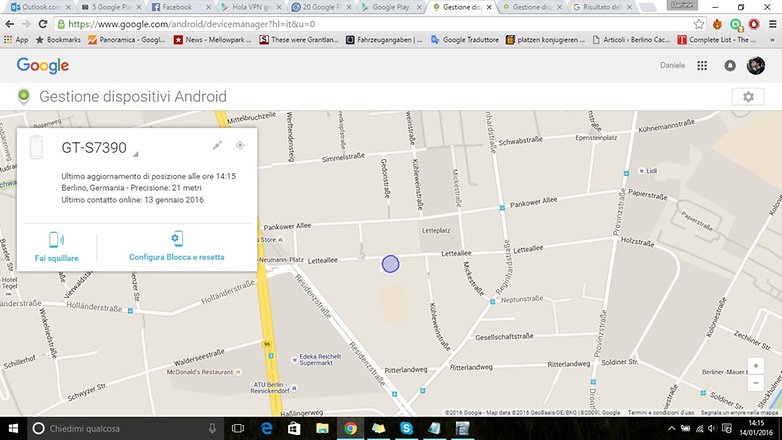Open Articoli - Berlino Cac bookmark

(631, 39)
